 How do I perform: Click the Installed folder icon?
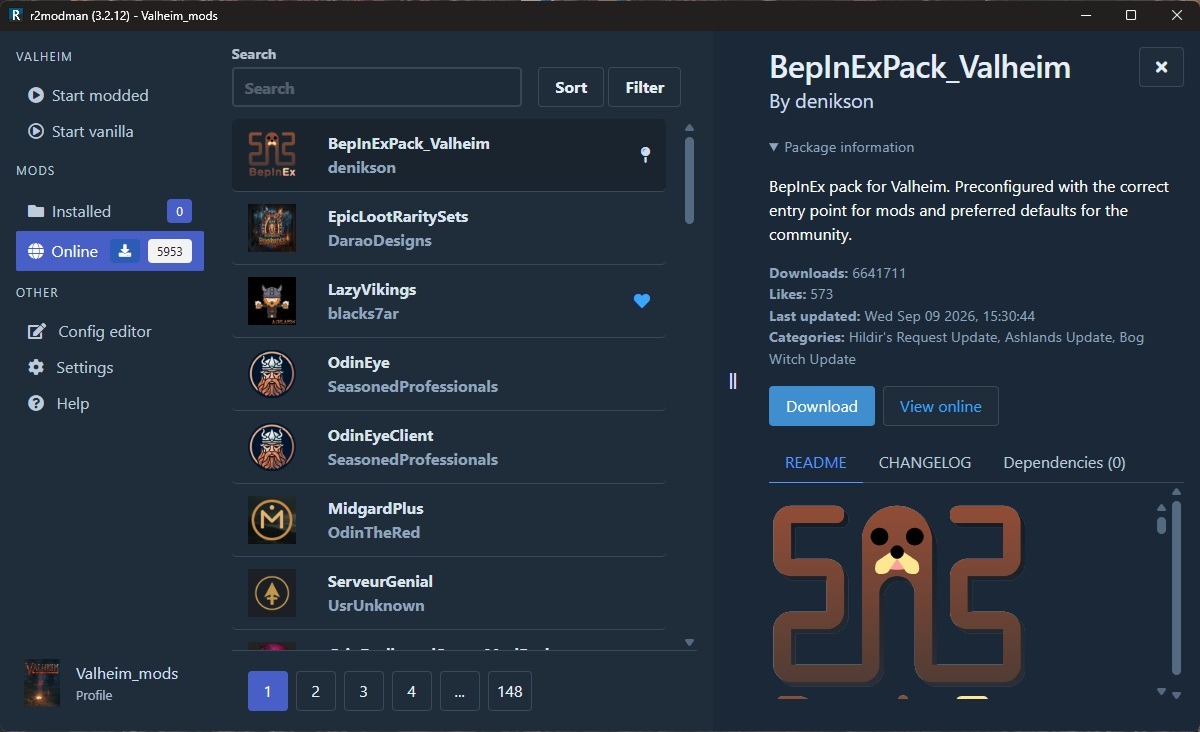(36, 211)
